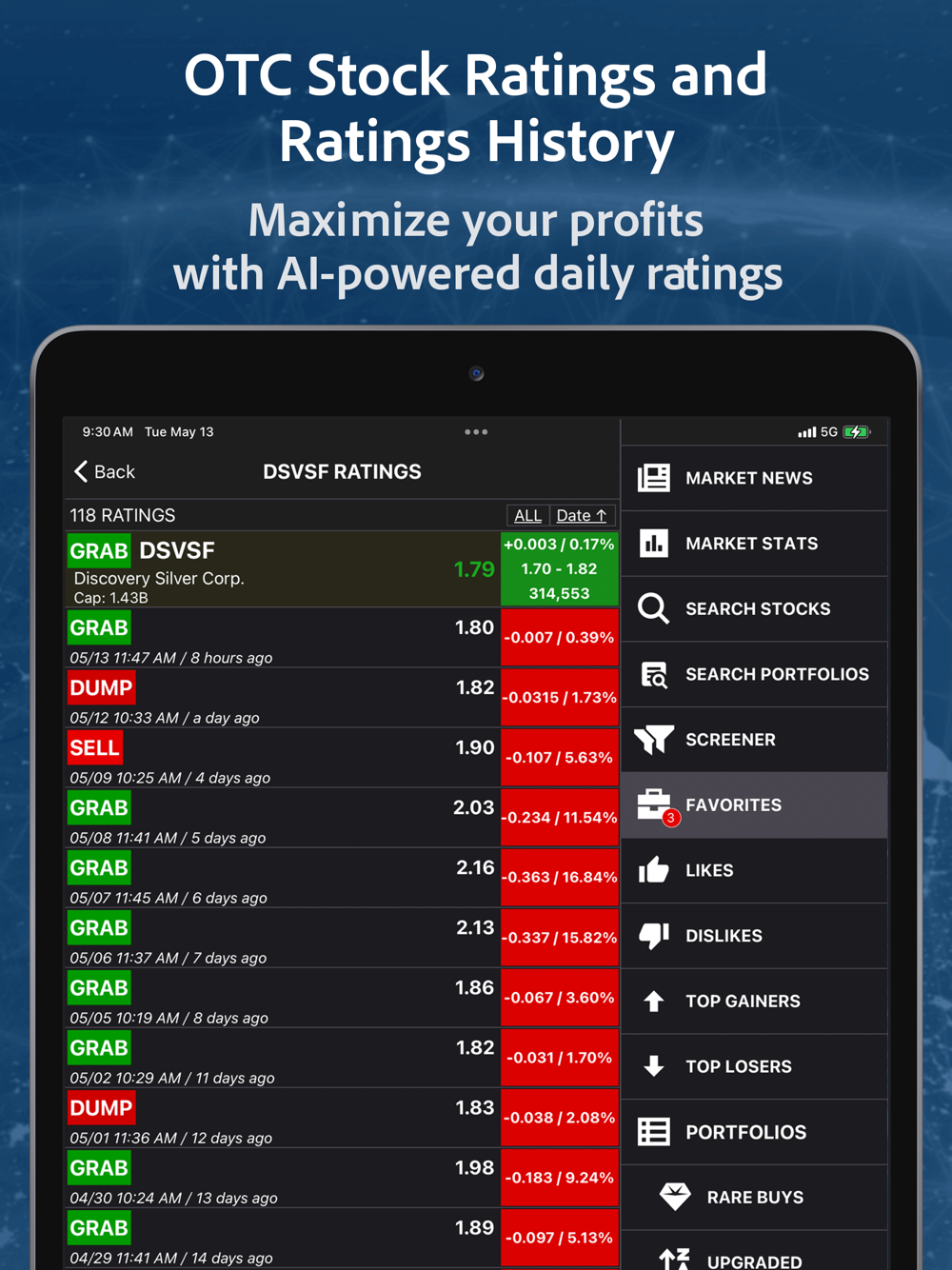
Task: Open Market Stats bar chart icon
Action: pyautogui.click(x=654, y=544)
